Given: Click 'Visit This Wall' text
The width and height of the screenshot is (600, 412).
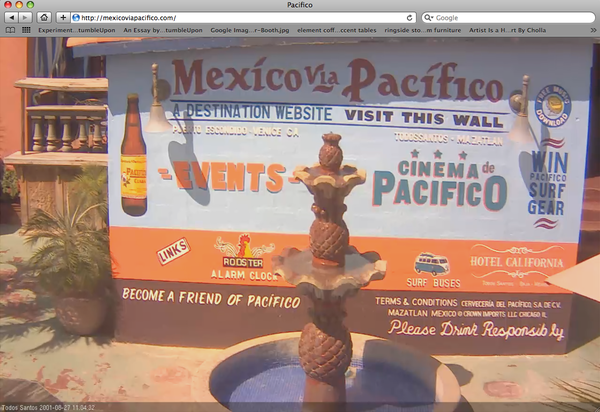Looking at the screenshot, I should [423, 118].
